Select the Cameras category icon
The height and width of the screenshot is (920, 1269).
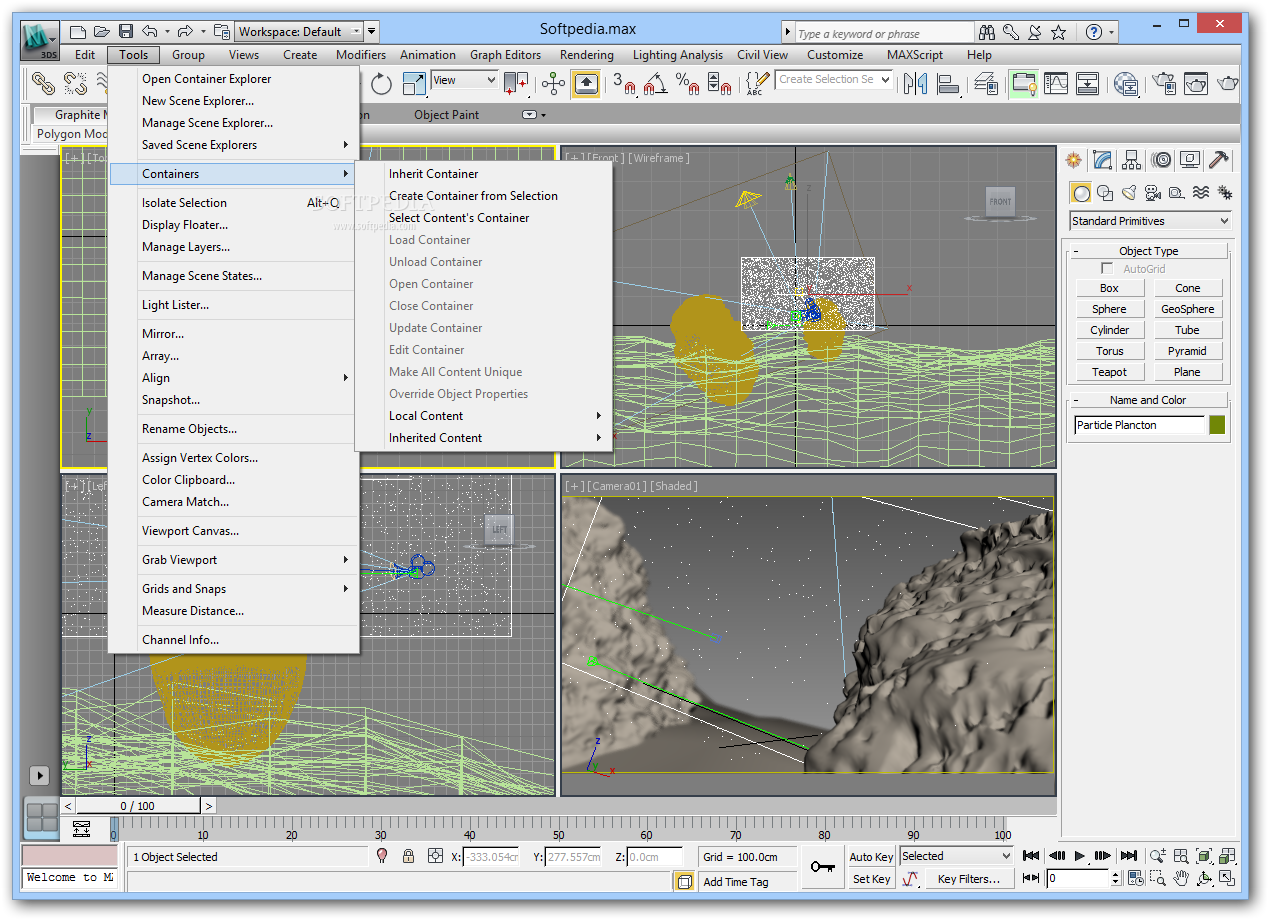(x=1153, y=193)
